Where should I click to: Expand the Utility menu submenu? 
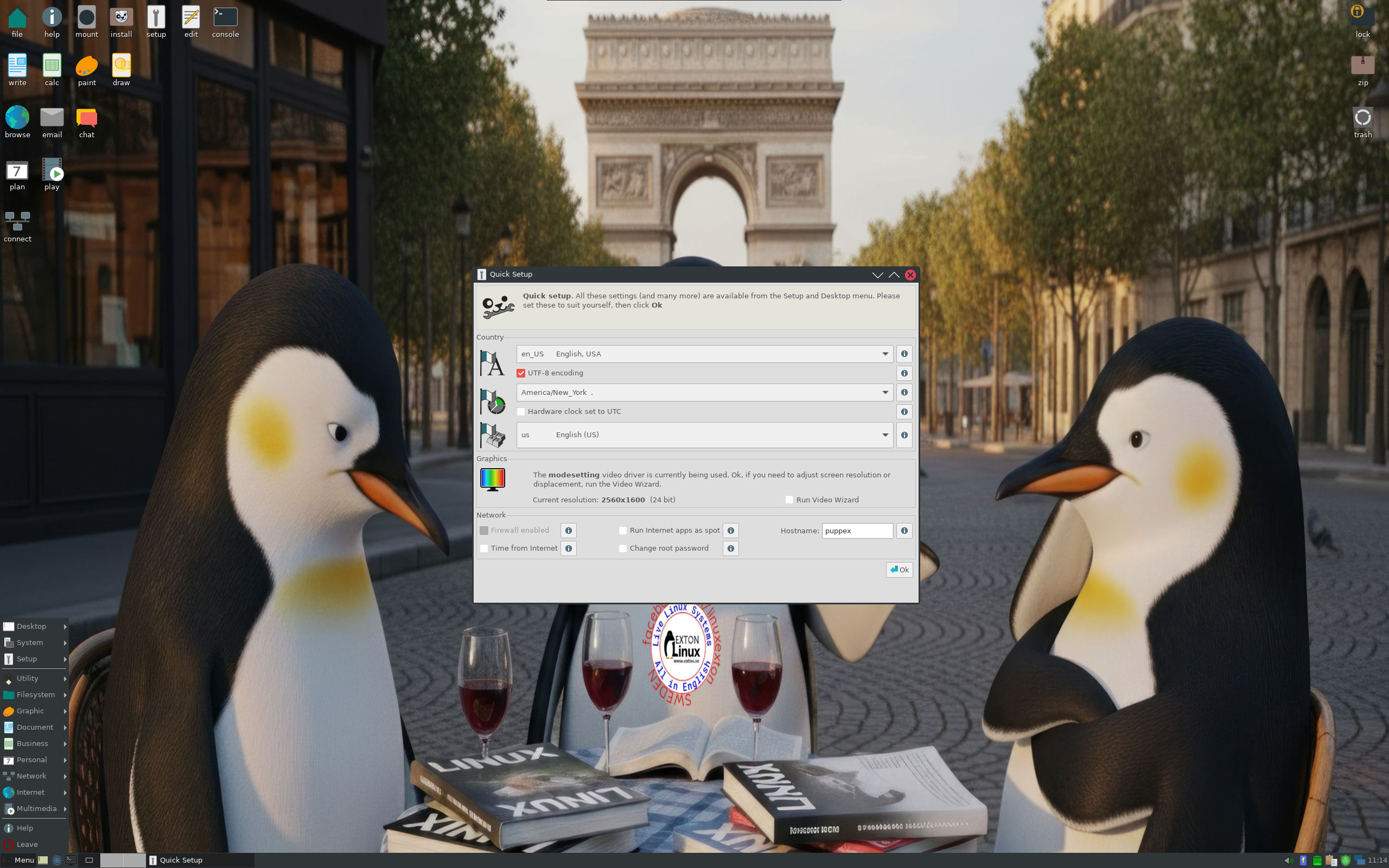click(34, 678)
